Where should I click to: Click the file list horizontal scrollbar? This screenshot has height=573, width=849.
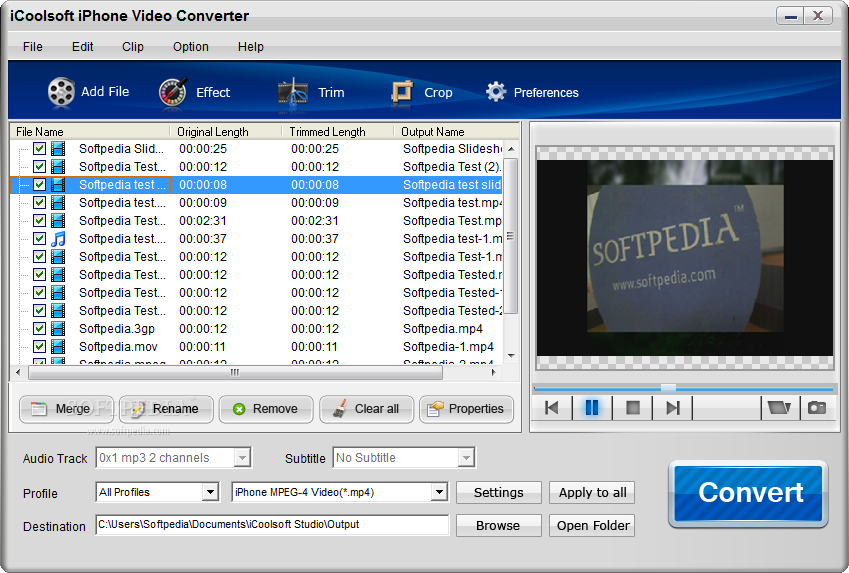pos(235,372)
